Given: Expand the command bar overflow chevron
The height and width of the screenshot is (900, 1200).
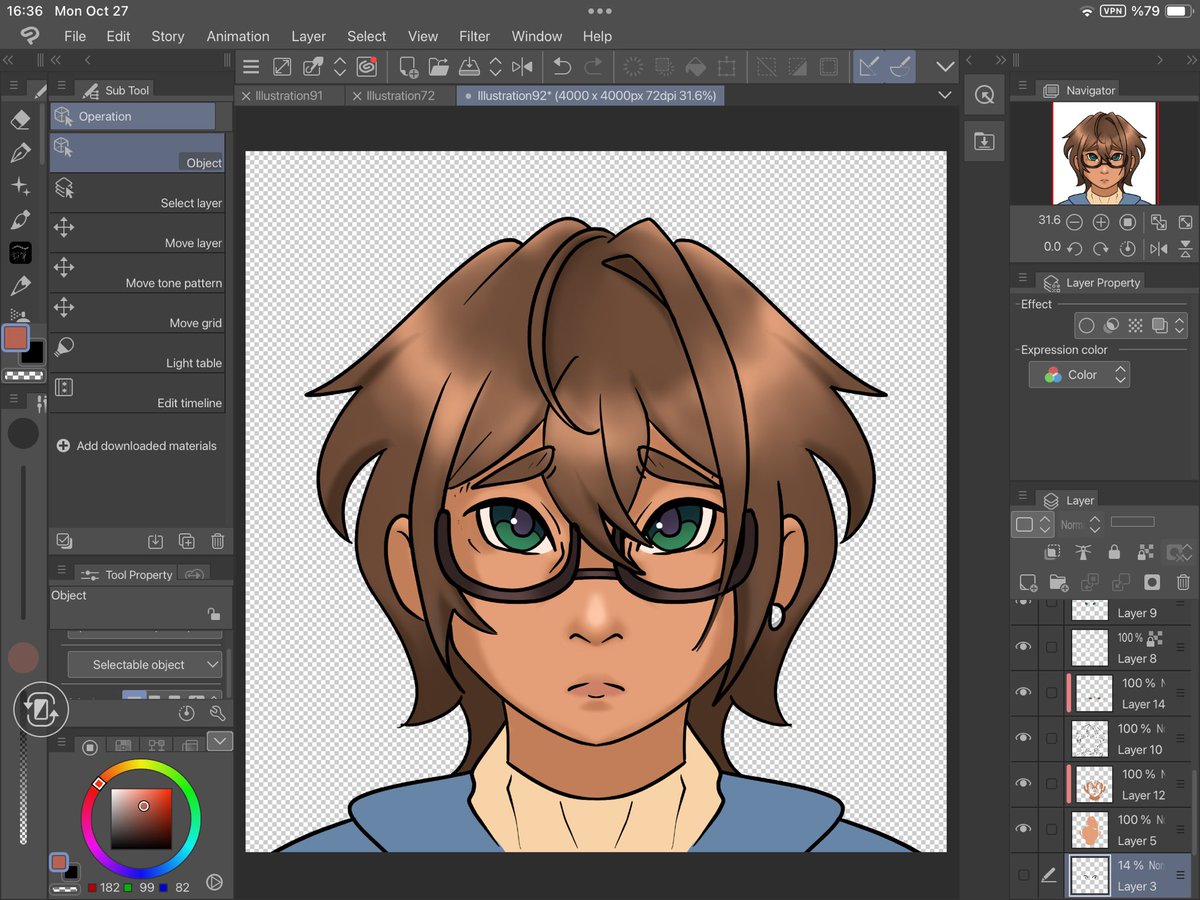Looking at the screenshot, I should (945, 67).
